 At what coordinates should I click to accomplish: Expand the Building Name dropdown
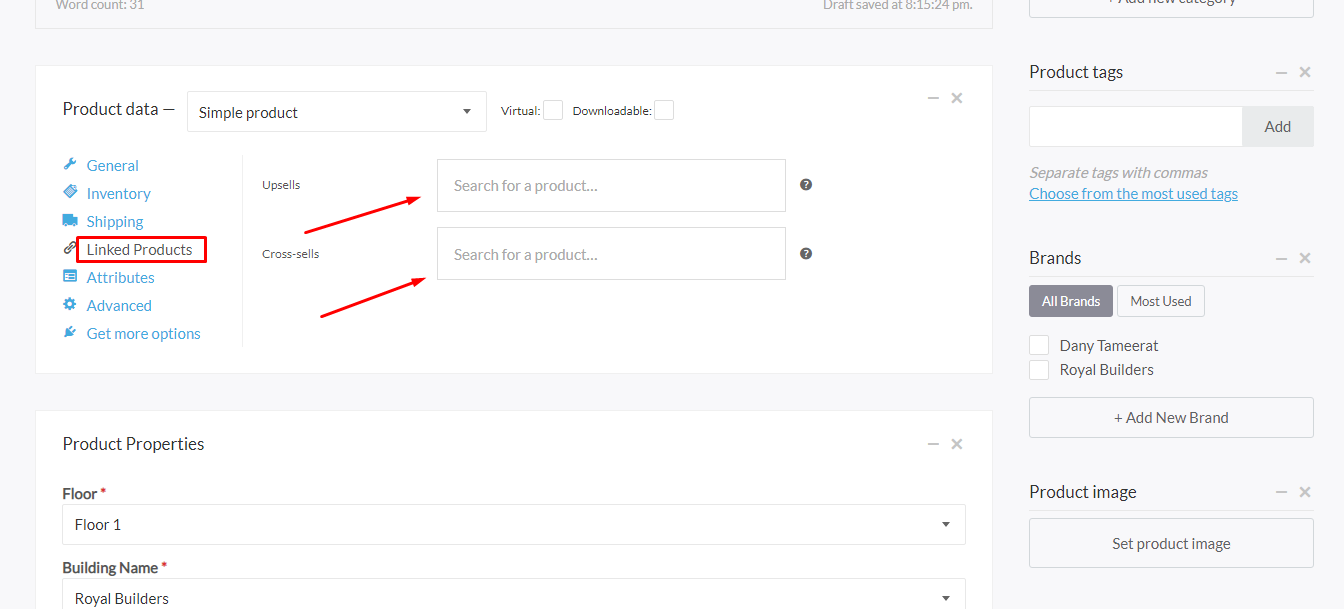(514, 597)
